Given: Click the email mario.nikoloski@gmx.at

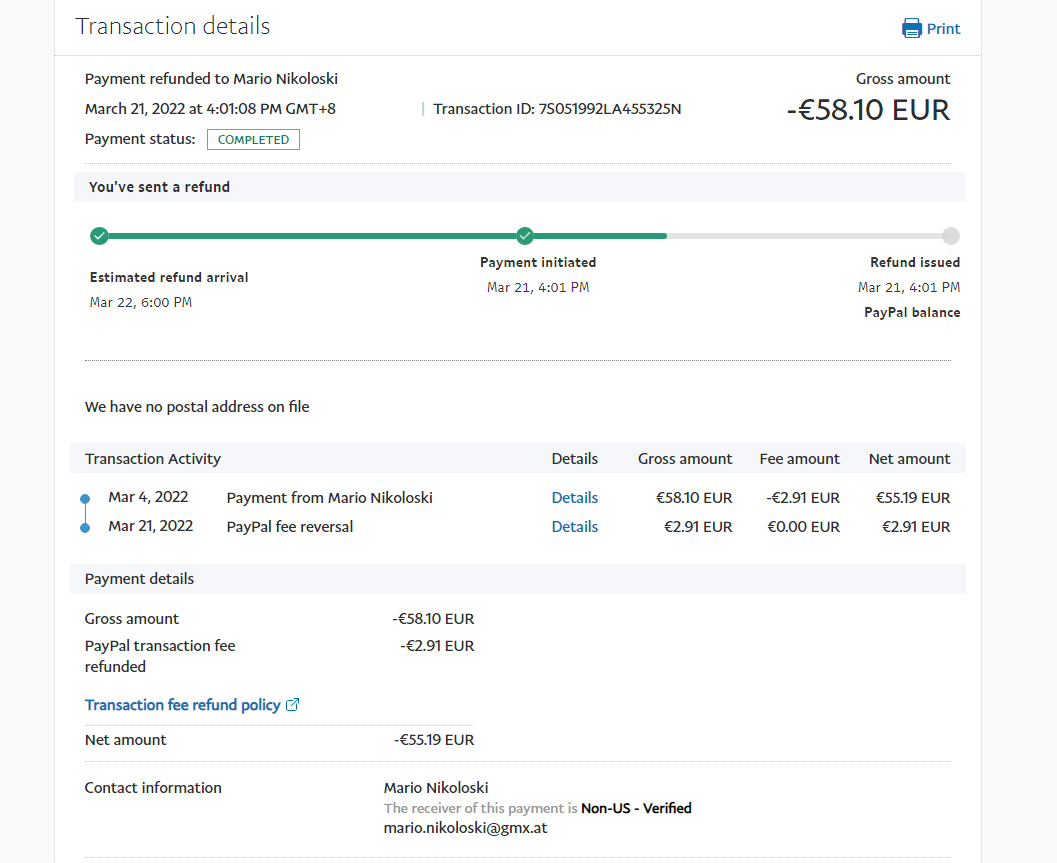Looking at the screenshot, I should pos(465,828).
